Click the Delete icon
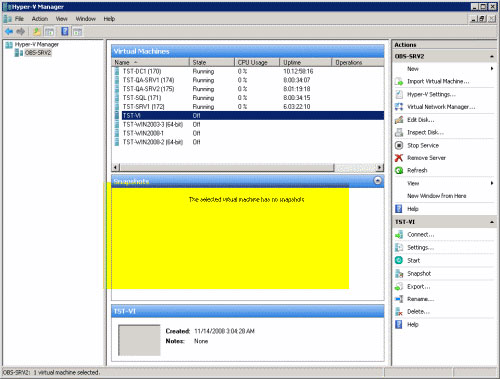Screen dimensions: 500x379 [x=399, y=312]
